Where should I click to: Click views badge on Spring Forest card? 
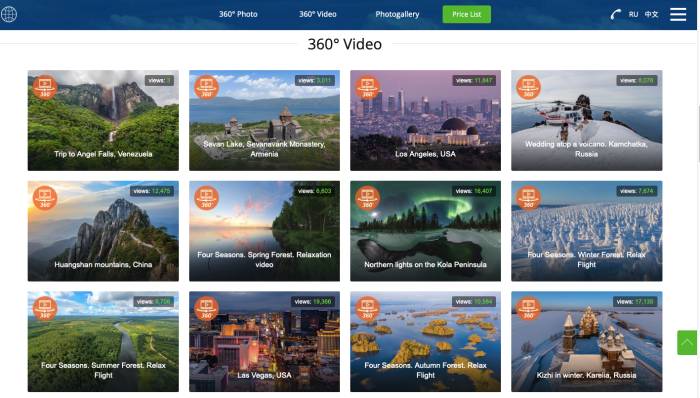coord(315,191)
